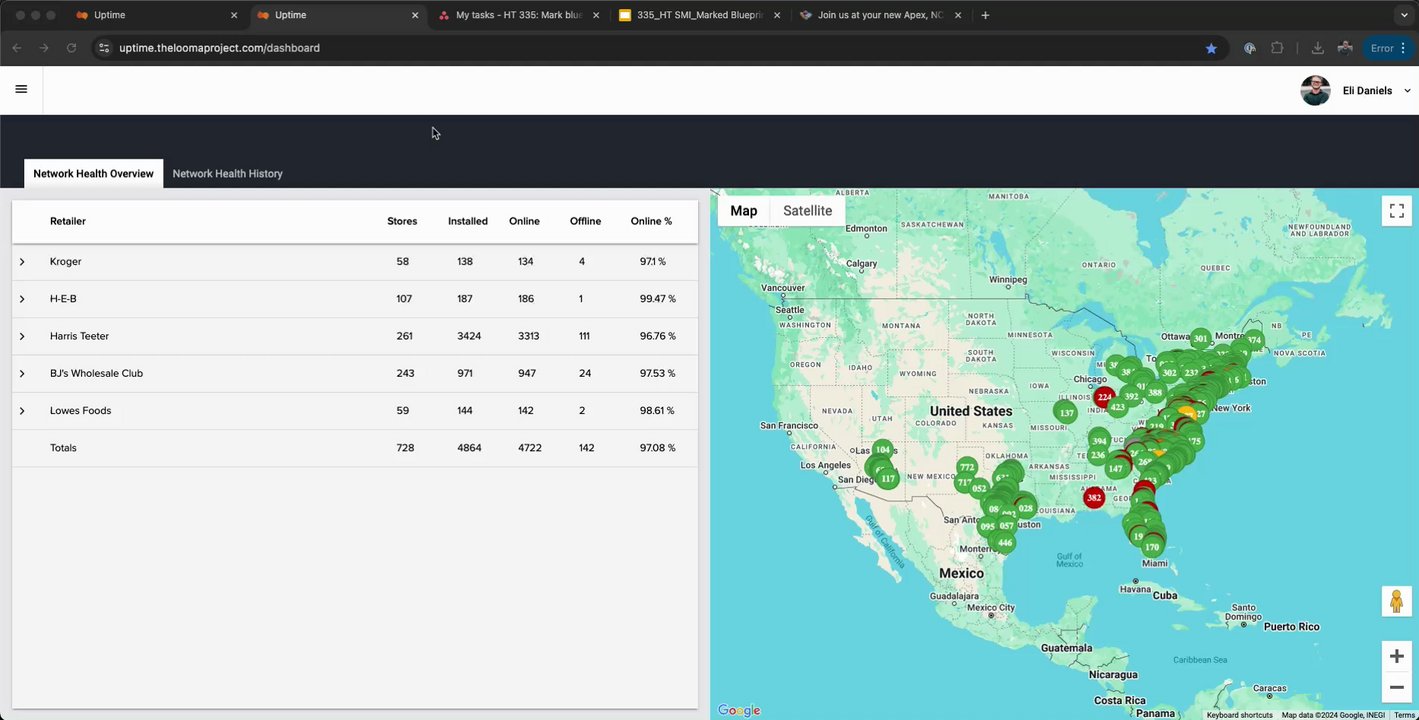Open the browser Extensions puzzle icon
The width and height of the screenshot is (1419, 720).
(1277, 48)
